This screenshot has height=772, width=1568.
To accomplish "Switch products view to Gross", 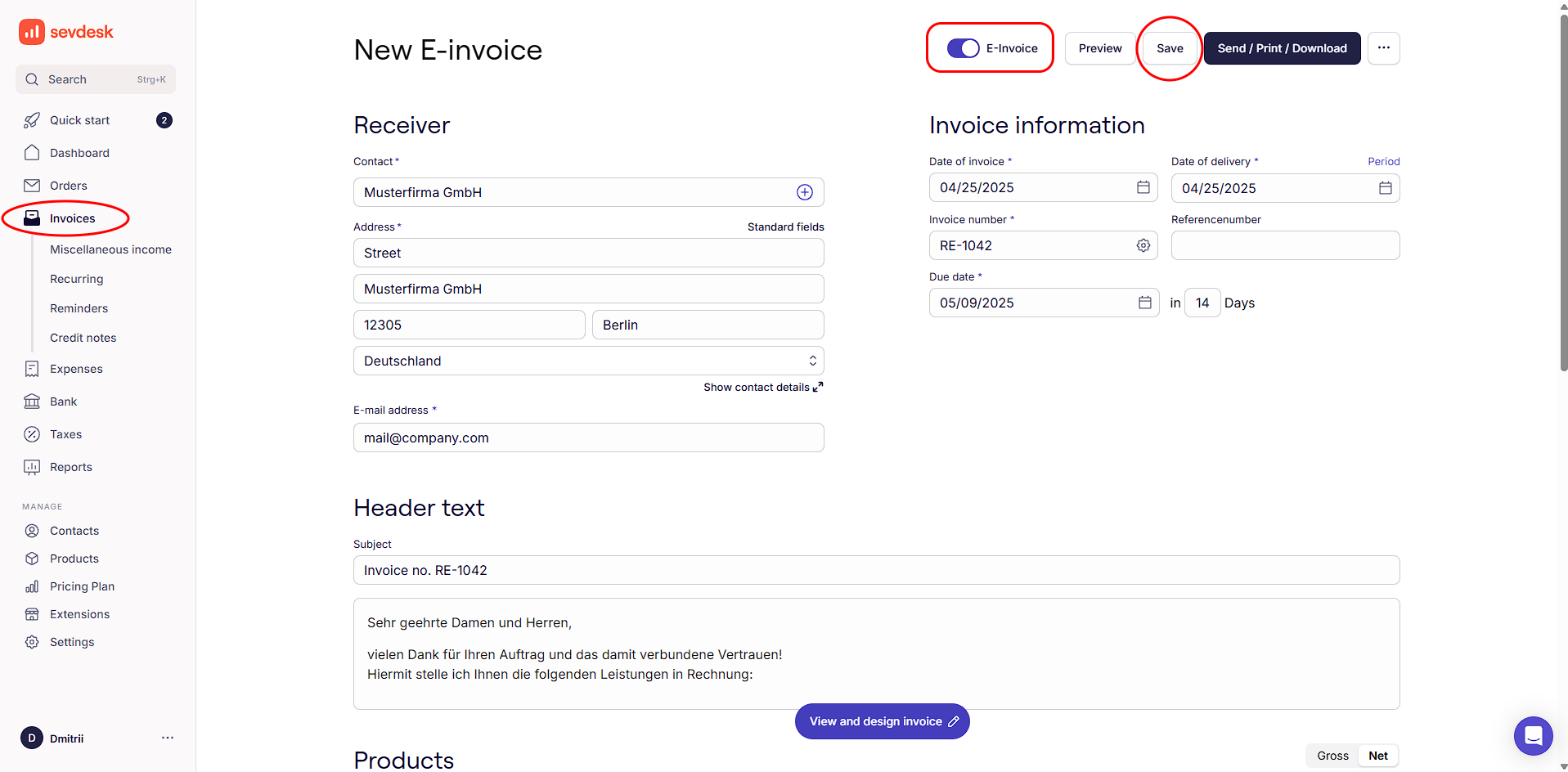I will pos(1332,756).
